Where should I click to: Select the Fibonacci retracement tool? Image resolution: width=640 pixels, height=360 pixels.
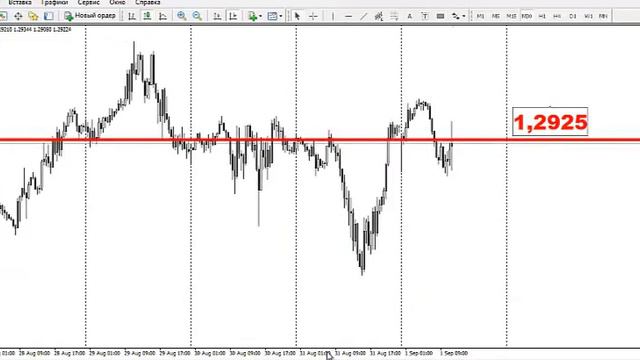point(394,16)
